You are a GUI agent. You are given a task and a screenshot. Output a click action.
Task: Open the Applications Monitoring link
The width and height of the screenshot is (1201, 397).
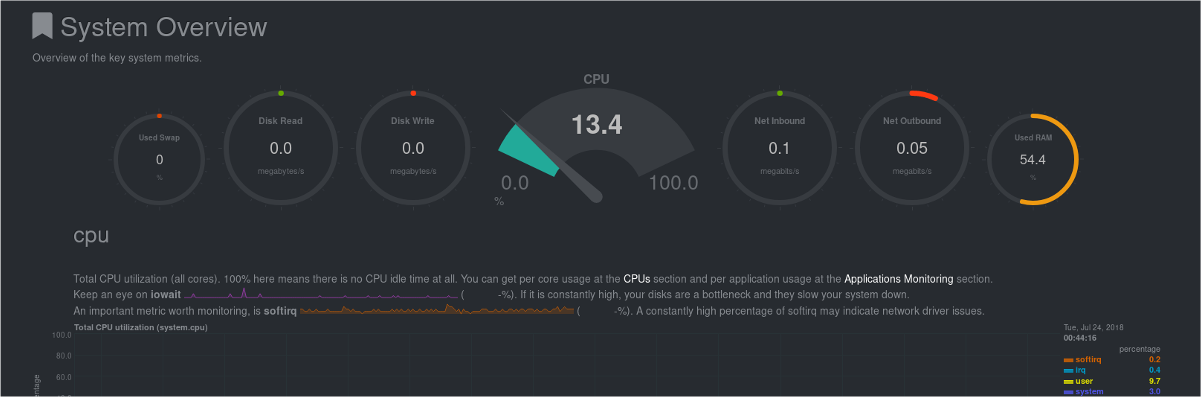899,278
